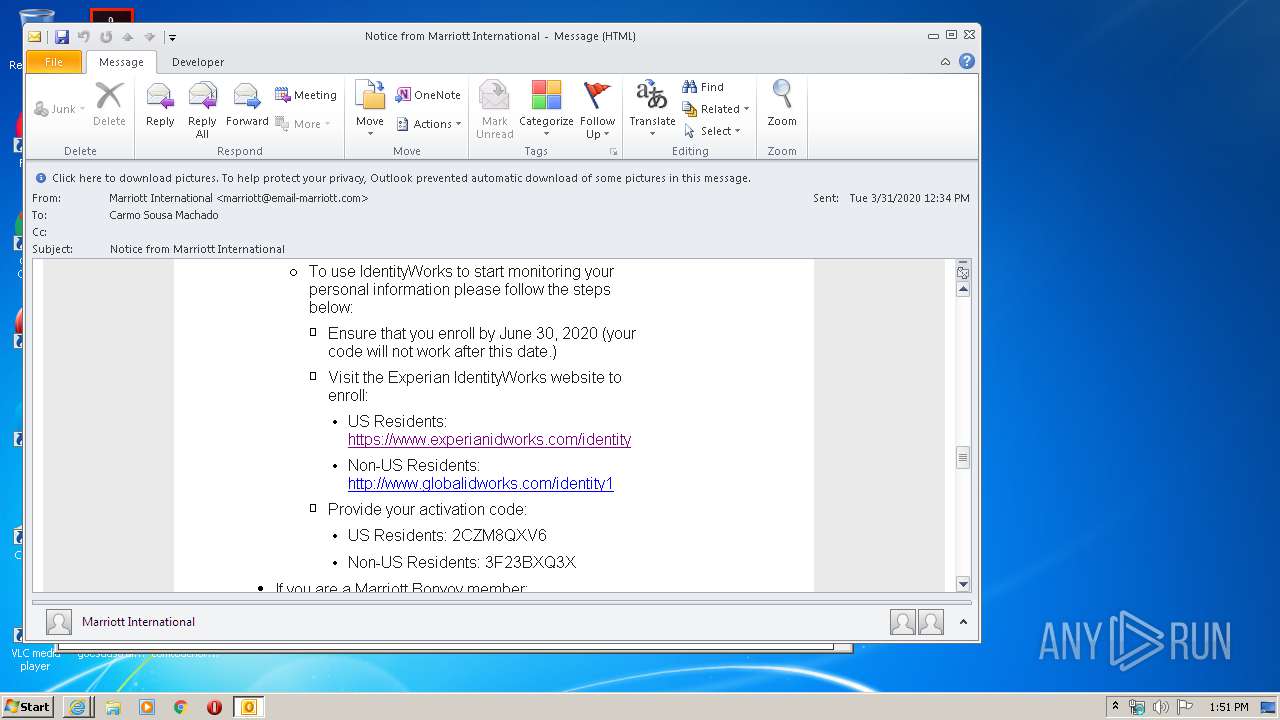This screenshot has width=1280, height=720.
Task: Open the Junk options dropdown
Action: (x=59, y=109)
